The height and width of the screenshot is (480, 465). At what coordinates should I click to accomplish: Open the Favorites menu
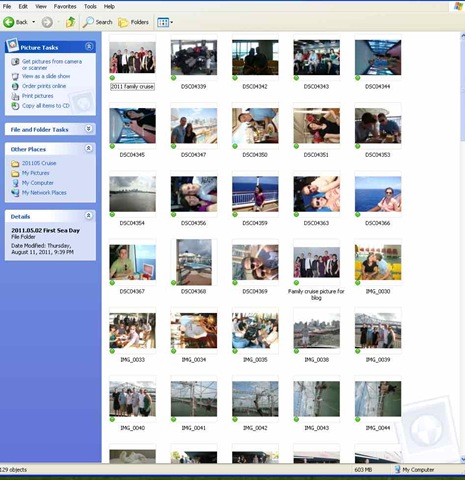point(65,6)
